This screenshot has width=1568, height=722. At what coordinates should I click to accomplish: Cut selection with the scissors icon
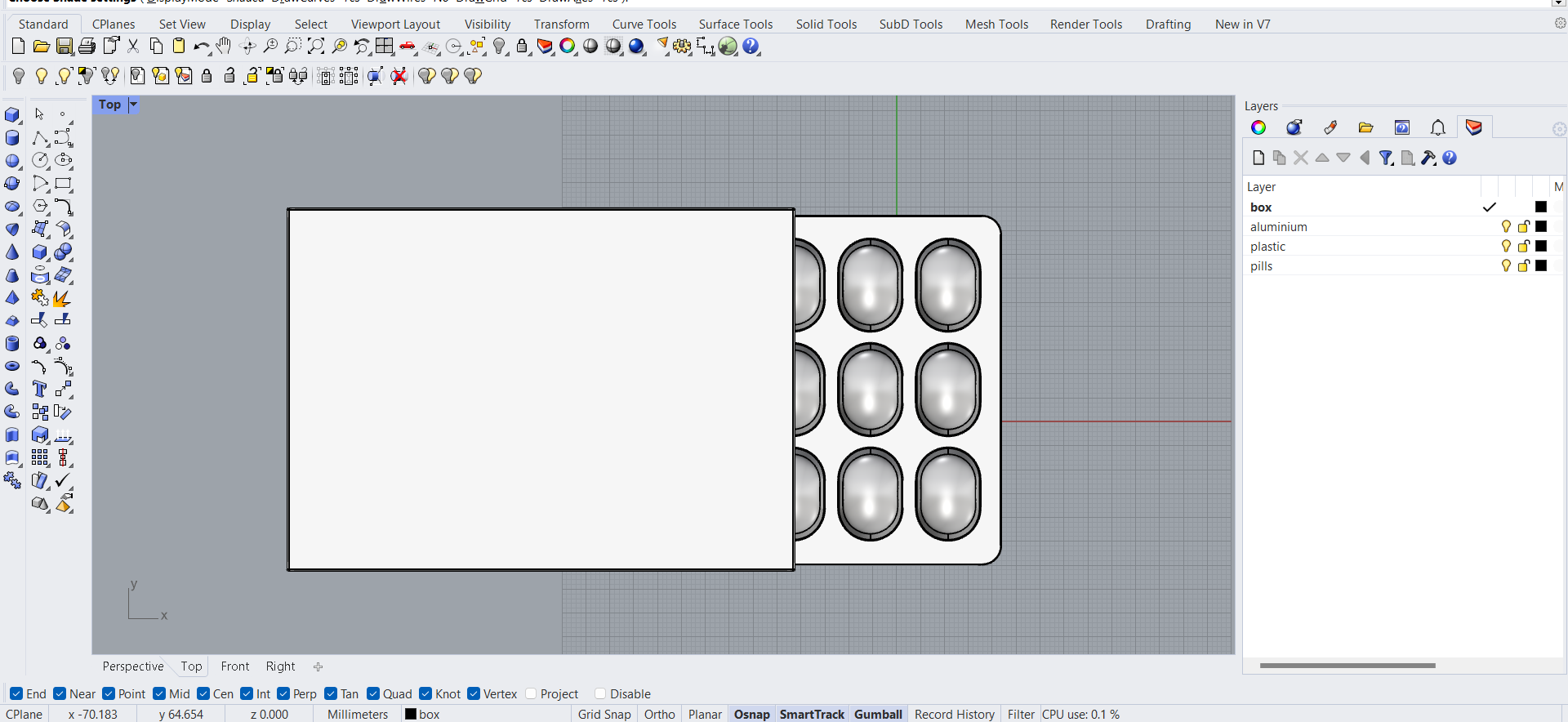pos(133,47)
